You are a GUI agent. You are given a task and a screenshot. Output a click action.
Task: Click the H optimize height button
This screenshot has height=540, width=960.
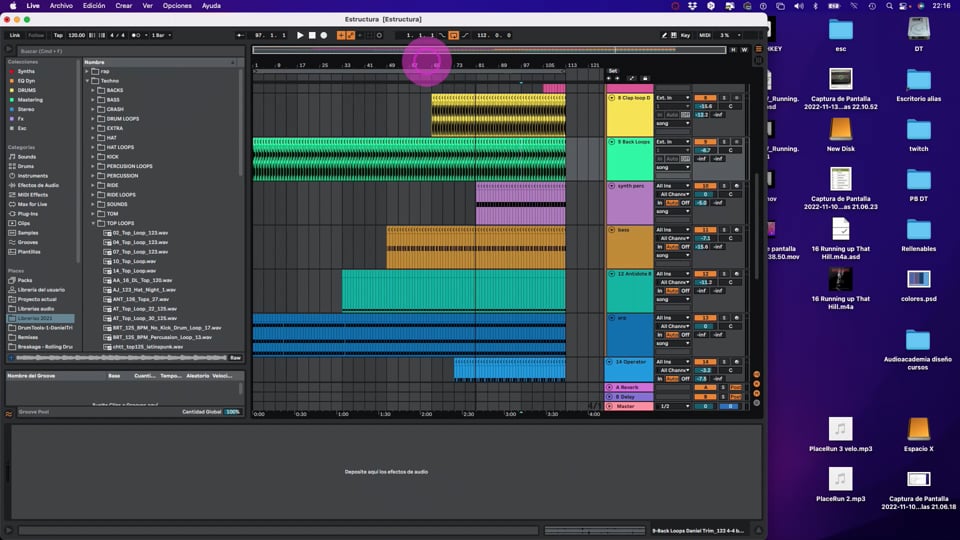[733, 50]
